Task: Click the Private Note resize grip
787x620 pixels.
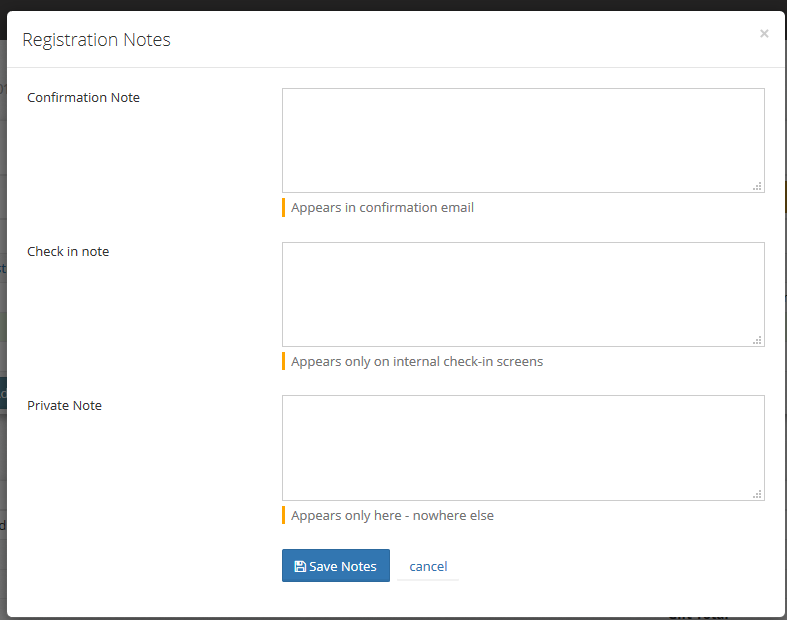Action: point(757,494)
